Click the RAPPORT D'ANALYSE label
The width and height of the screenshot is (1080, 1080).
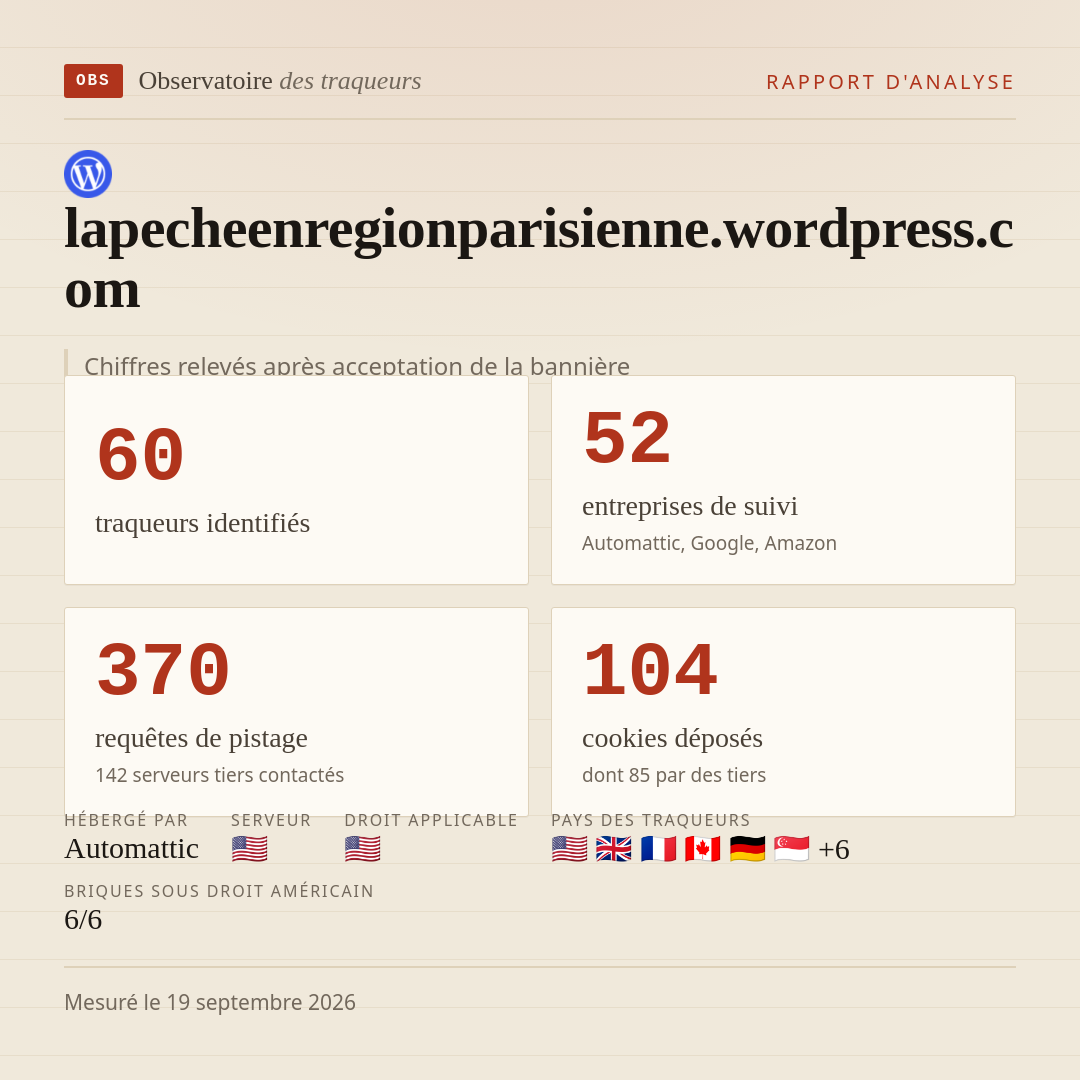click(891, 82)
